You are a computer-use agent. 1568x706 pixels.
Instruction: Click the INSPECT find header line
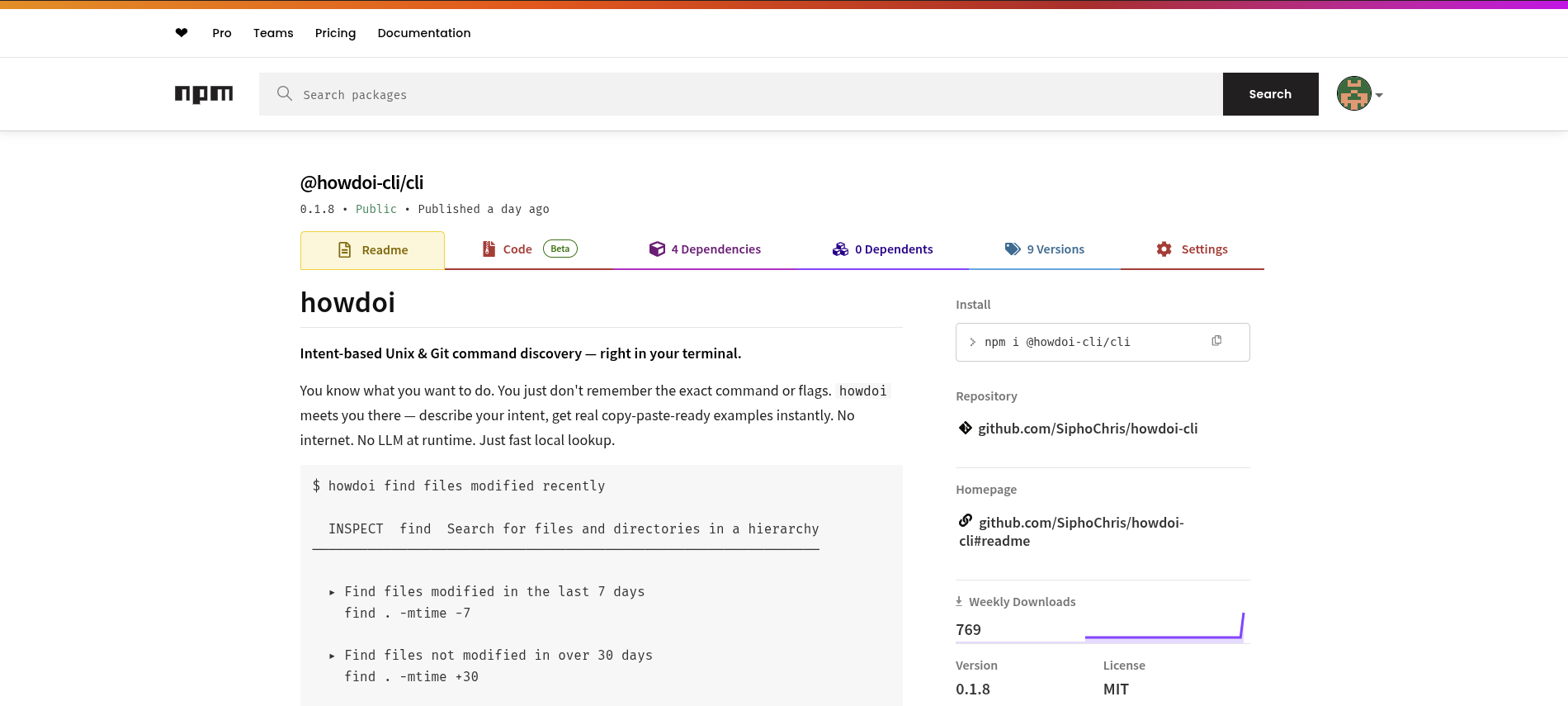[574, 528]
